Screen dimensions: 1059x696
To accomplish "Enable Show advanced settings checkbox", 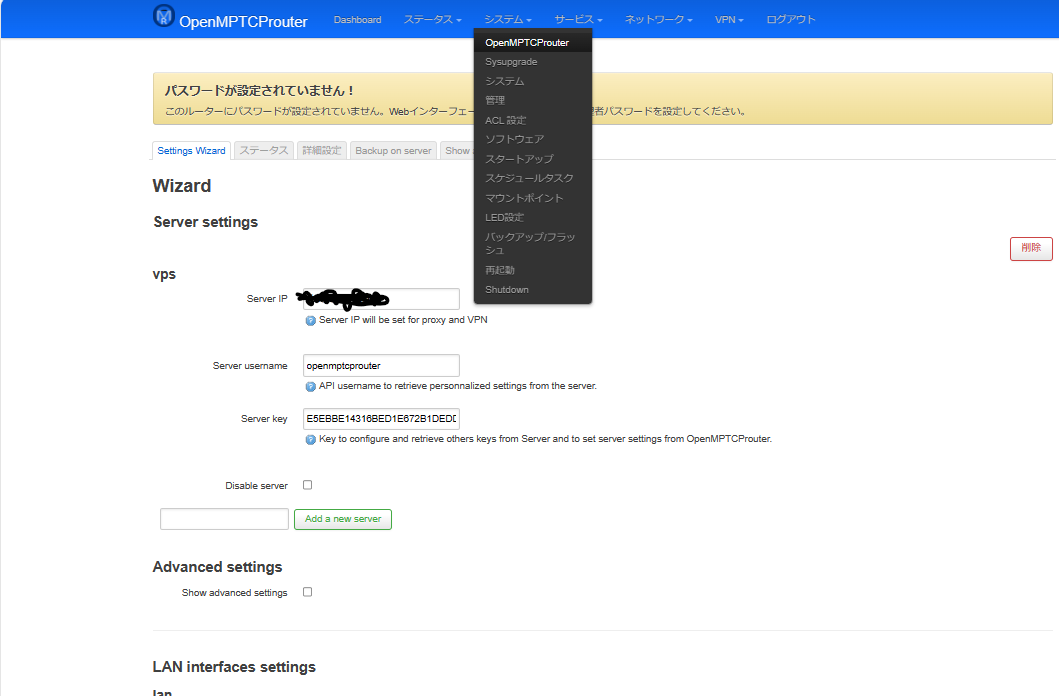I will (x=307, y=592).
